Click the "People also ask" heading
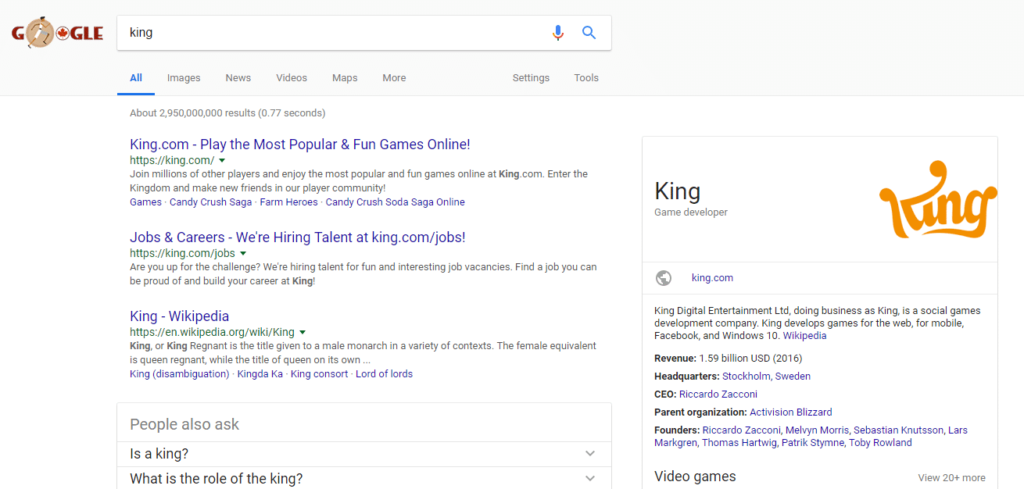 (x=185, y=424)
